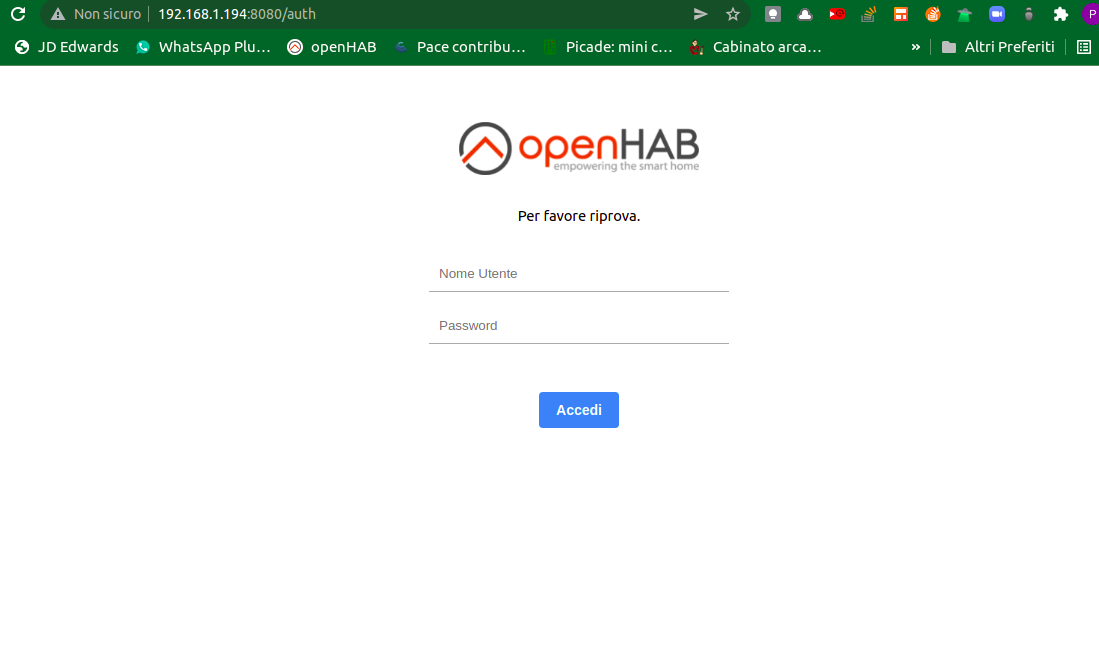Open the JD Edwards bookmark
The image size is (1099, 653).
pos(67,47)
